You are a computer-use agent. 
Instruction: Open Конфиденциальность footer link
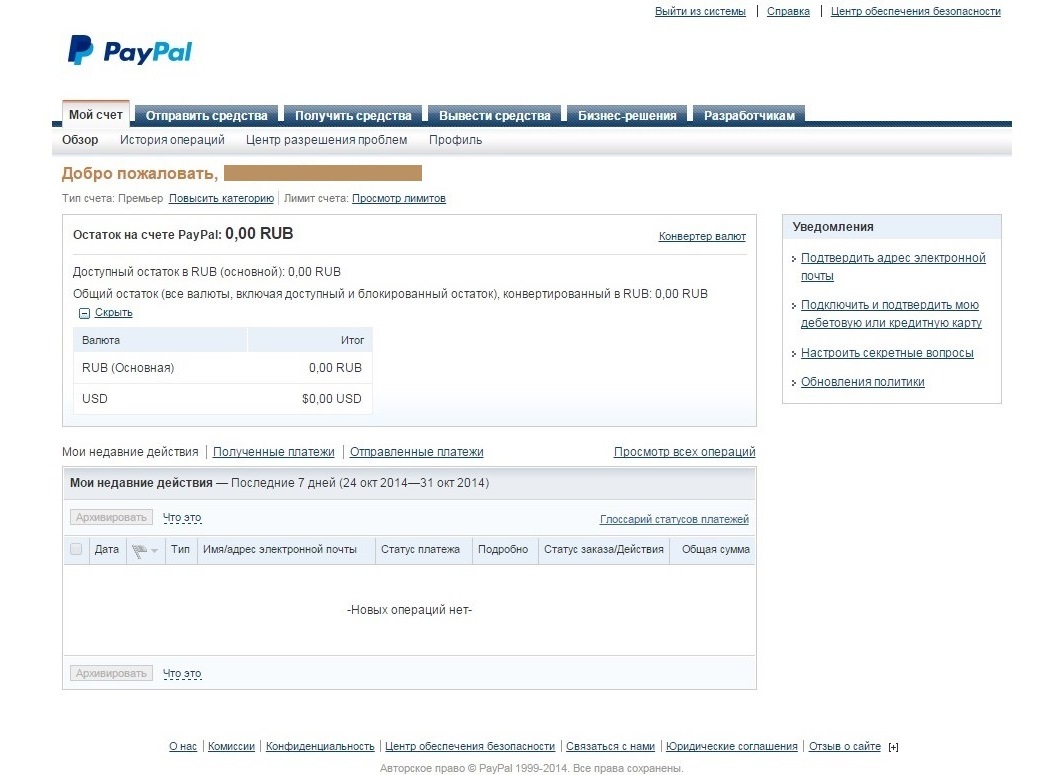pos(320,747)
